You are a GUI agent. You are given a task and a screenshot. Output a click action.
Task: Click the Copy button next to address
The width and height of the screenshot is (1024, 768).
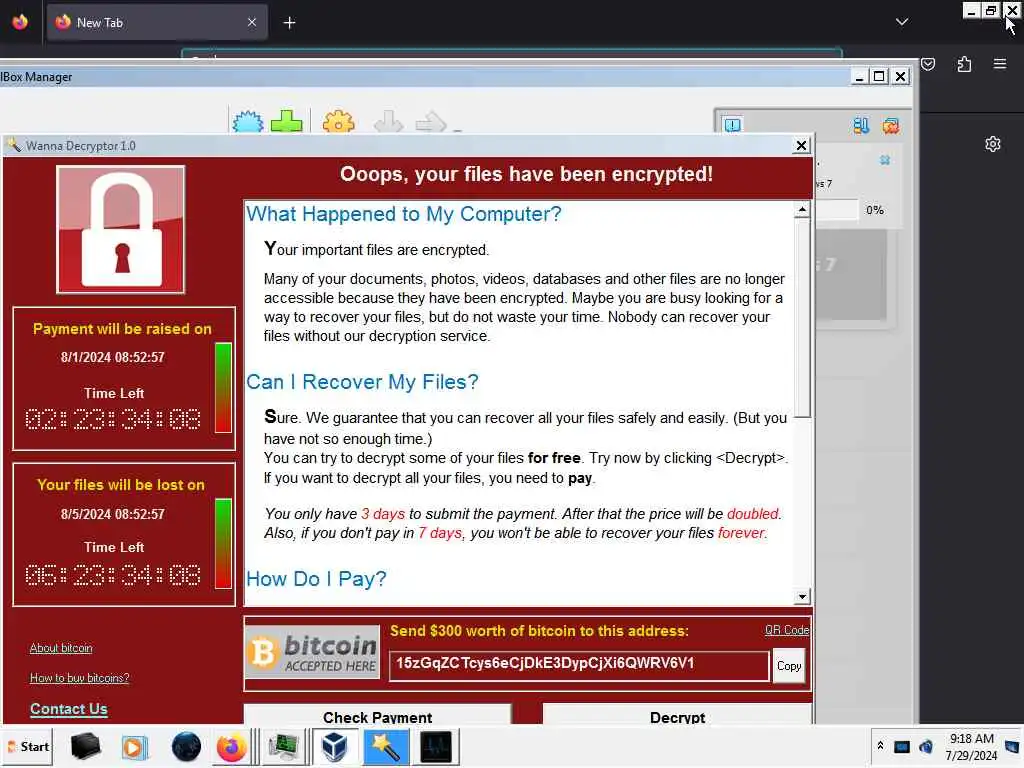click(789, 666)
